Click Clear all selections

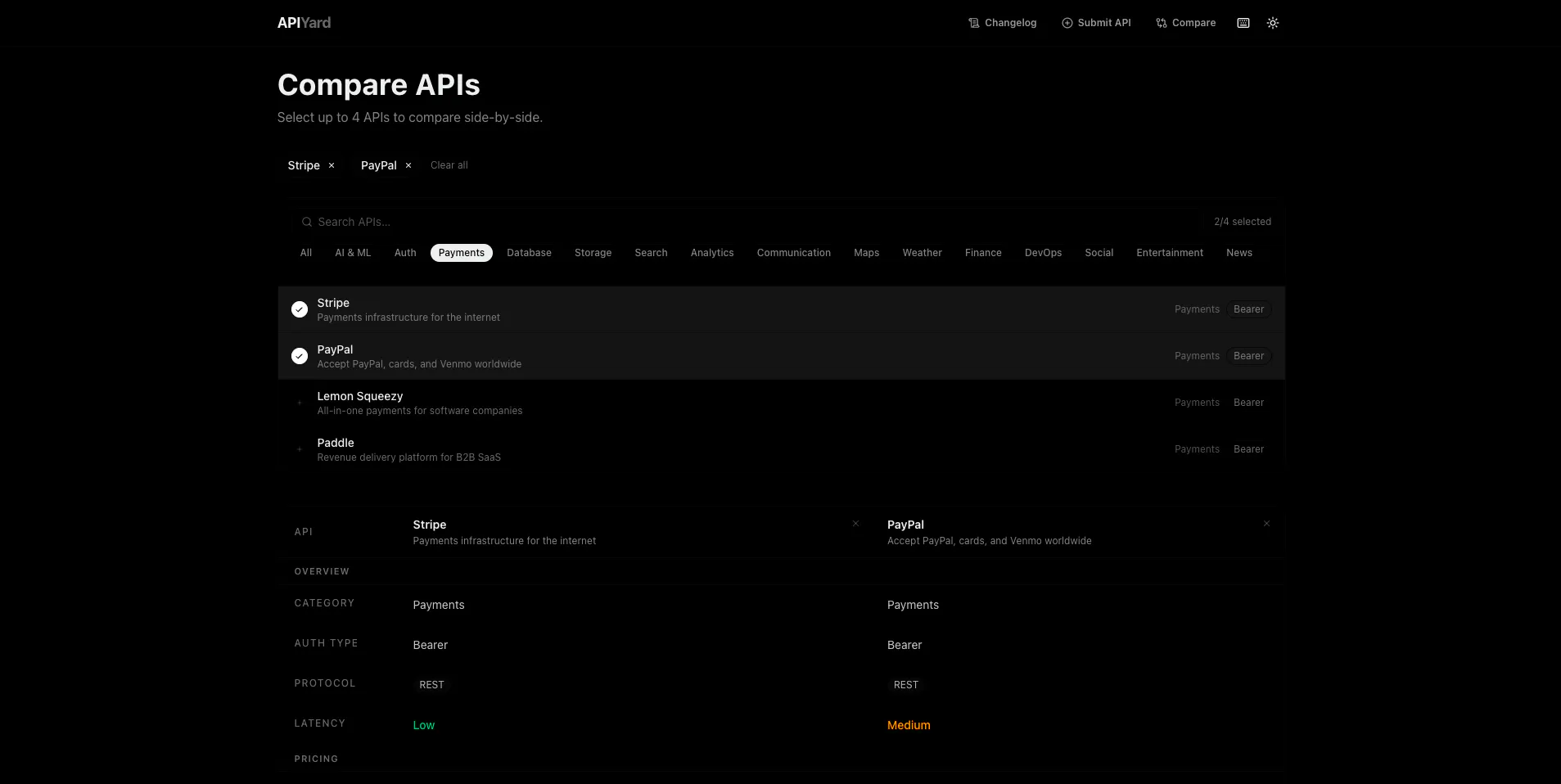(449, 165)
